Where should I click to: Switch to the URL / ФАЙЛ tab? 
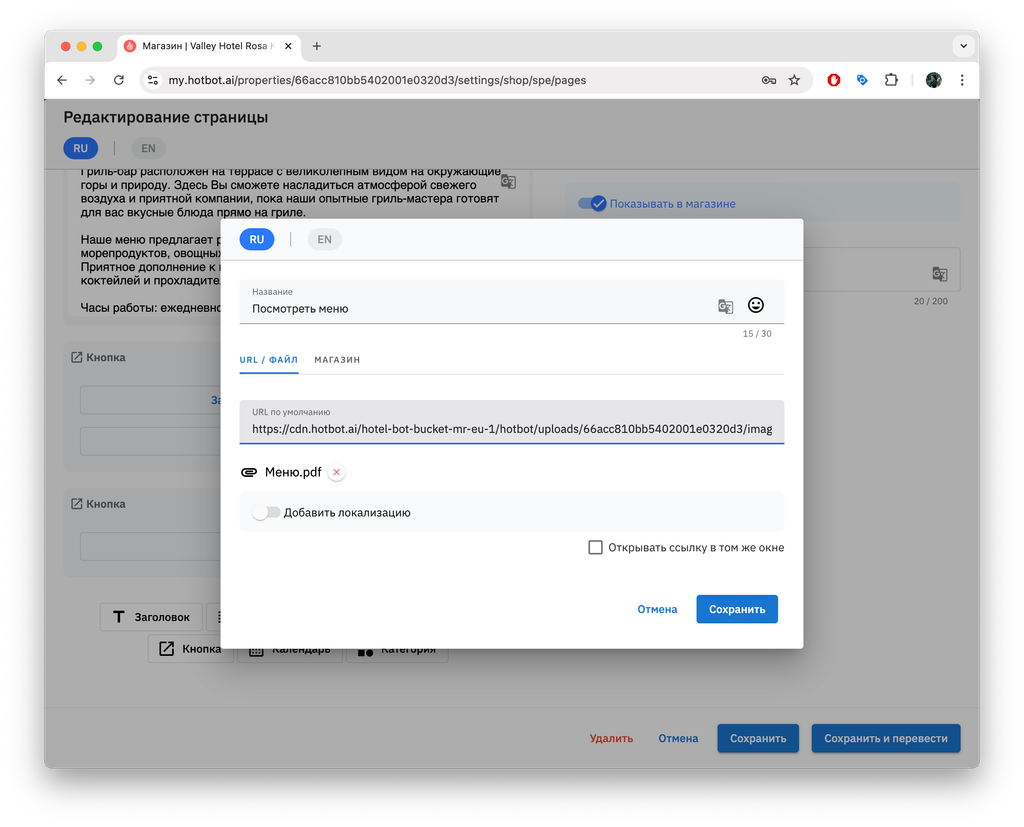tap(268, 360)
